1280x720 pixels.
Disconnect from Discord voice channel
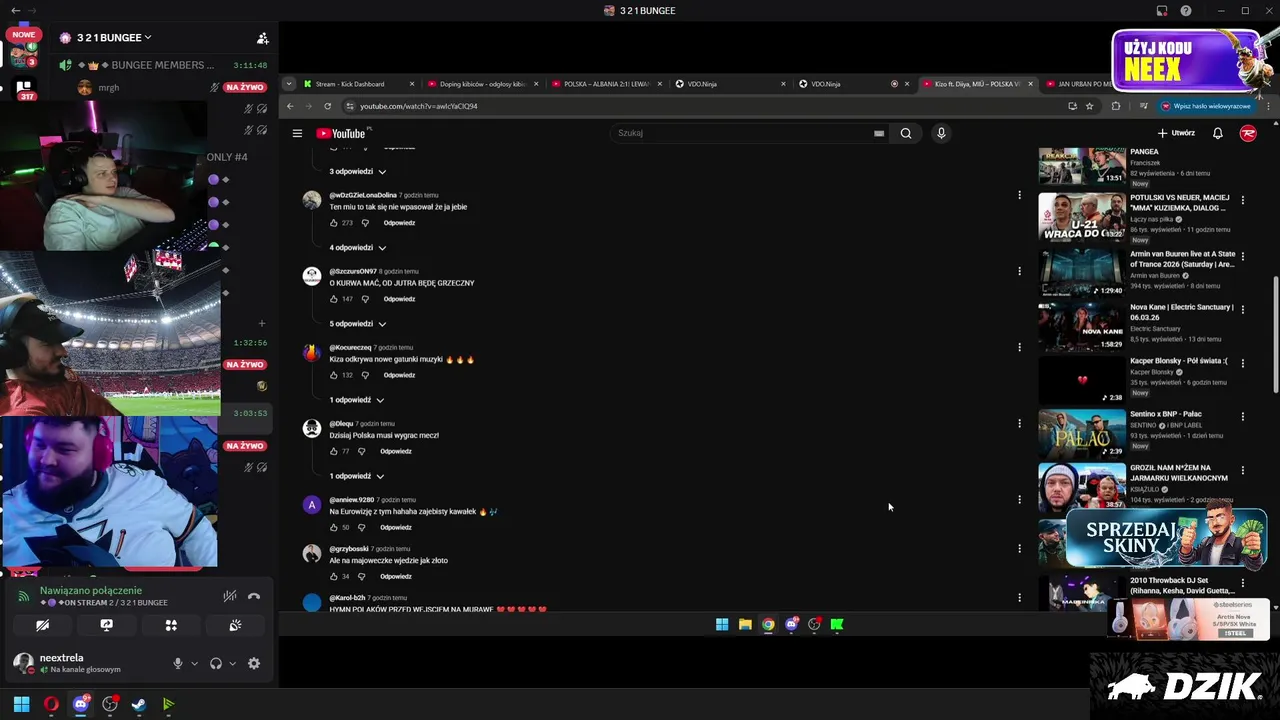[x=254, y=596]
